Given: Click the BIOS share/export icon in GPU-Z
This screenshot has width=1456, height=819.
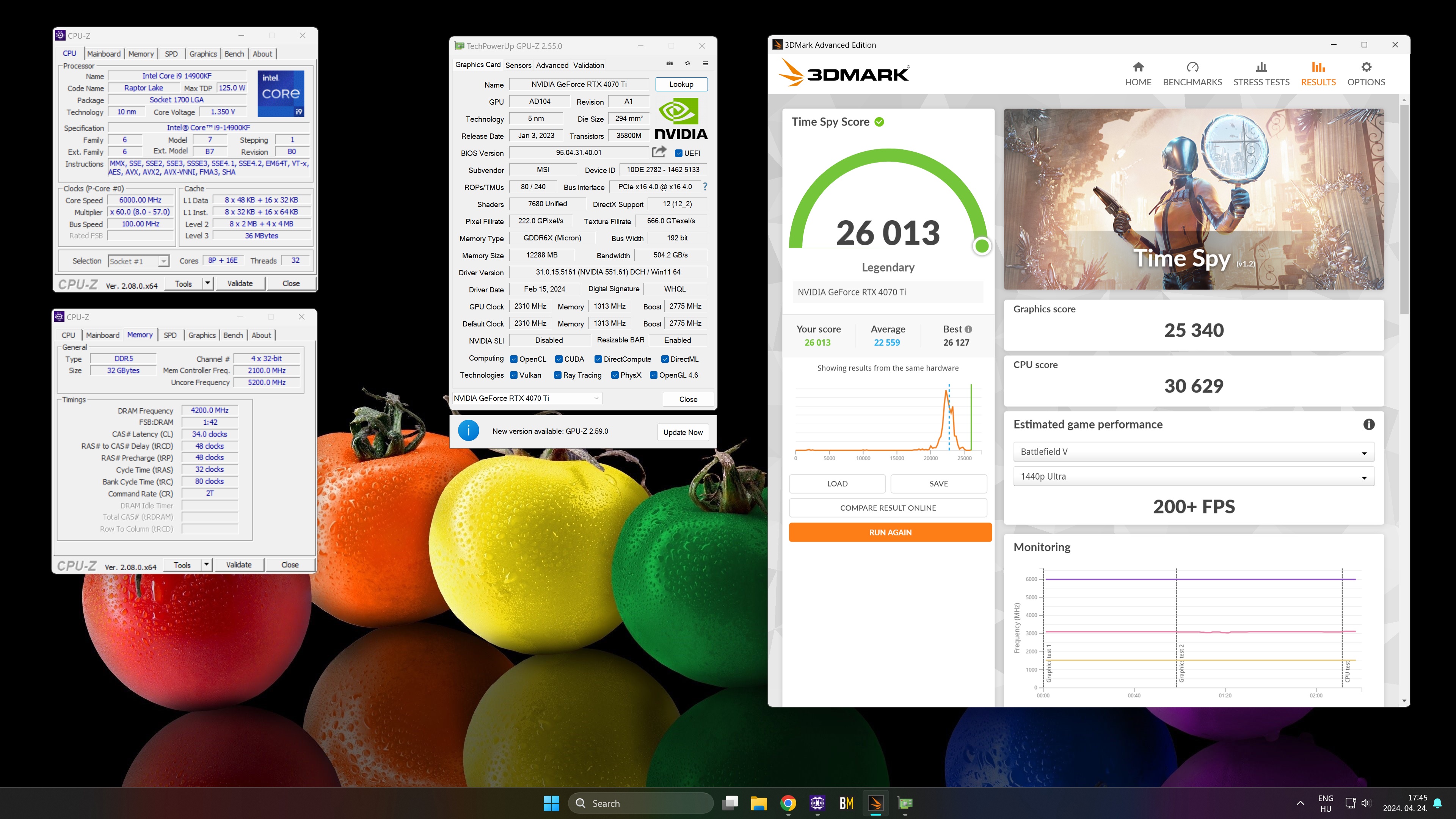Looking at the screenshot, I should 659,152.
